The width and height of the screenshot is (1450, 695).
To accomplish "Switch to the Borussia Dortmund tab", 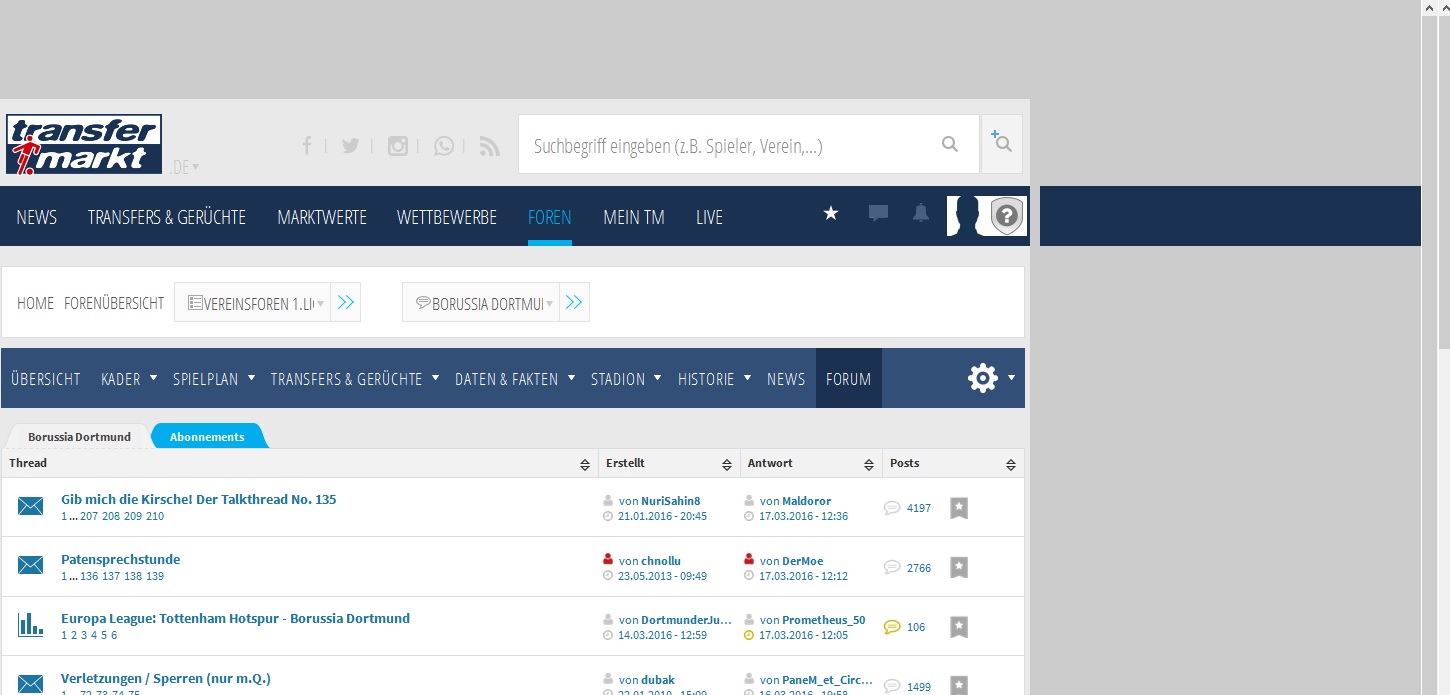I will pyautogui.click(x=79, y=437).
